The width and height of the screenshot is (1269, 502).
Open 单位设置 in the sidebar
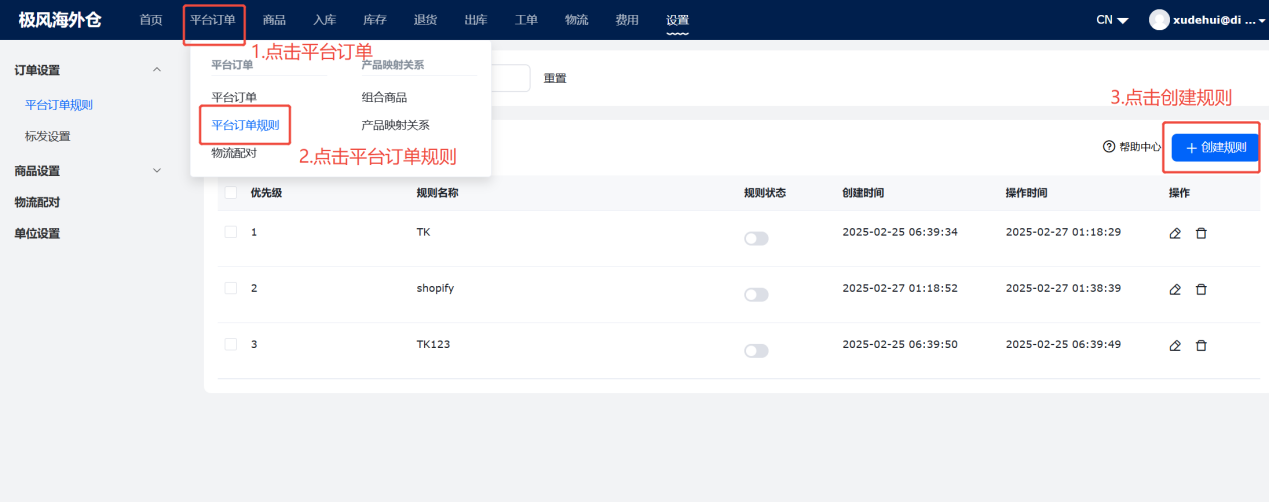tap(37, 234)
